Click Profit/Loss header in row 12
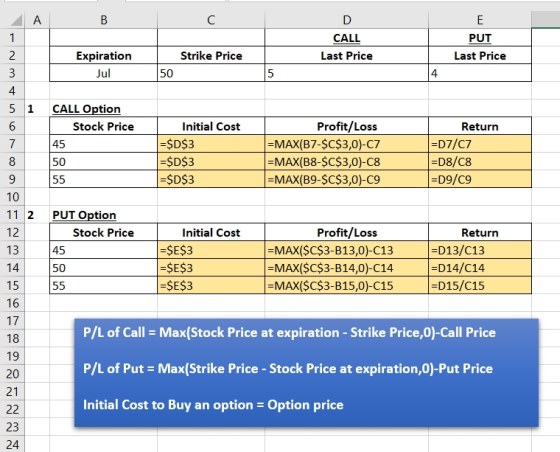The width and height of the screenshot is (560, 452). click(x=347, y=232)
